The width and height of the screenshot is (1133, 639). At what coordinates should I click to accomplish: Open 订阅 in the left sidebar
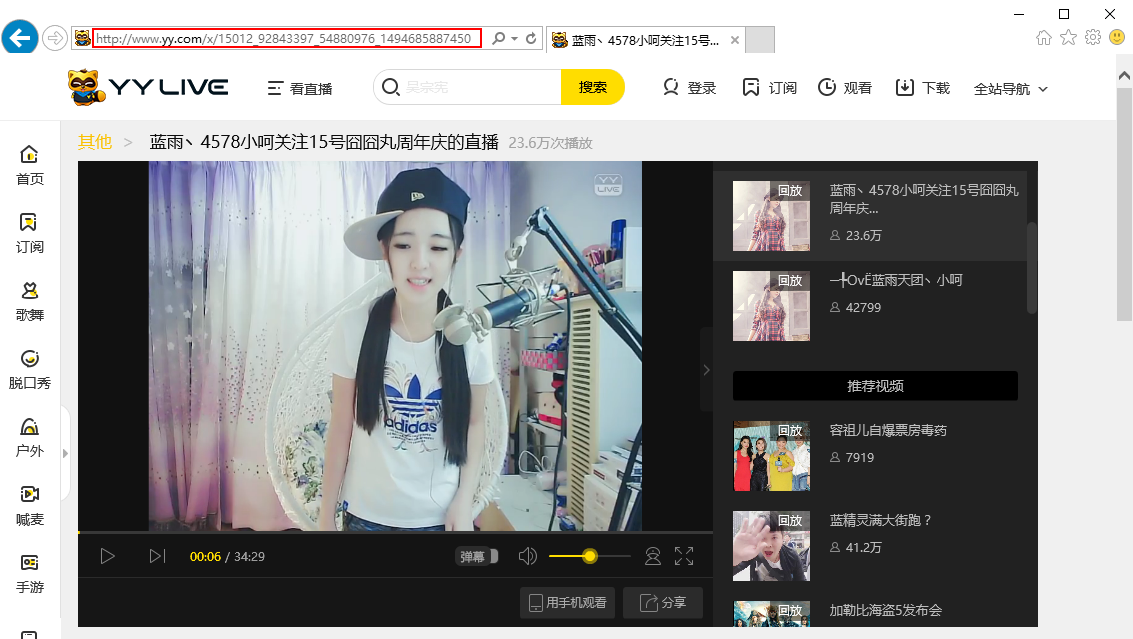30,233
